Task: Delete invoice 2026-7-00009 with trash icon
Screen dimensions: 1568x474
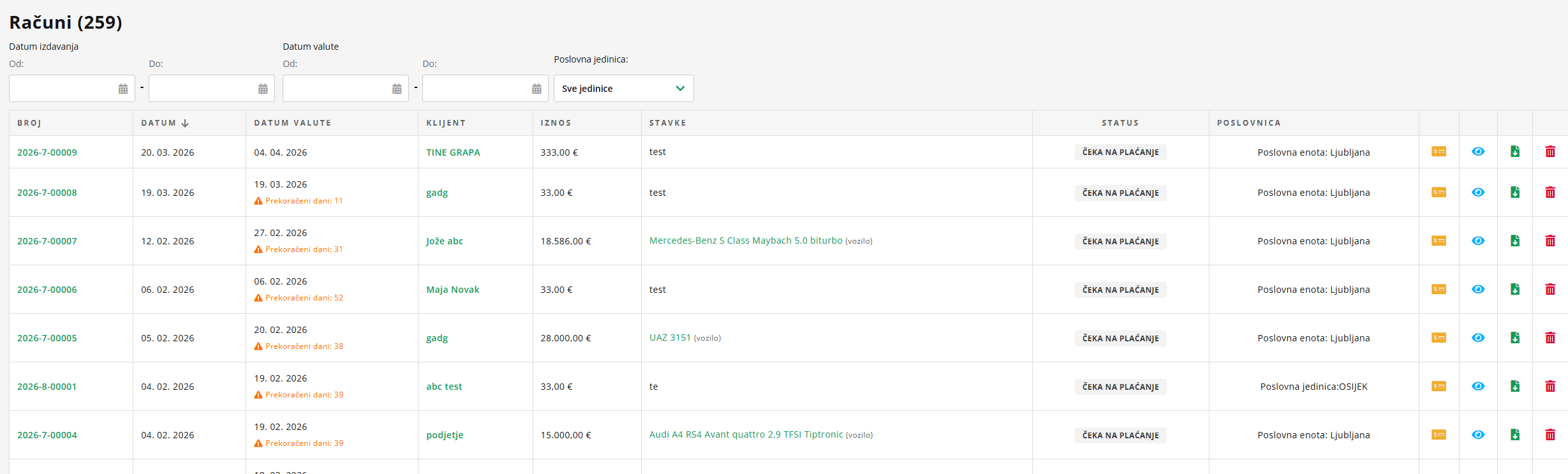Action: click(1550, 152)
